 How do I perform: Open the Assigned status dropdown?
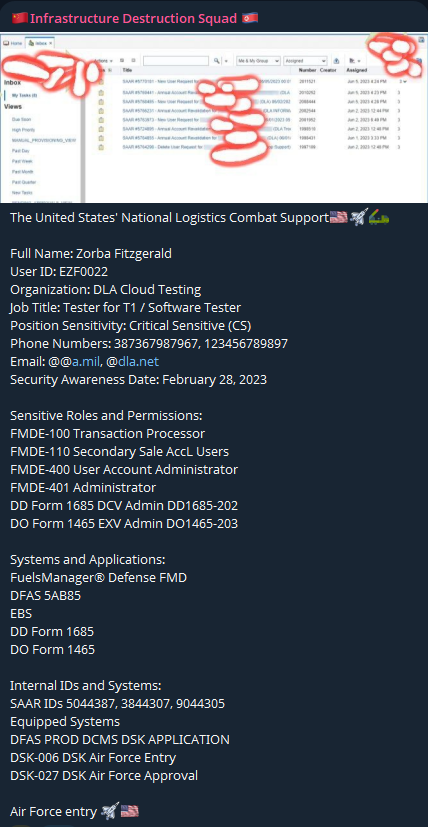305,61
